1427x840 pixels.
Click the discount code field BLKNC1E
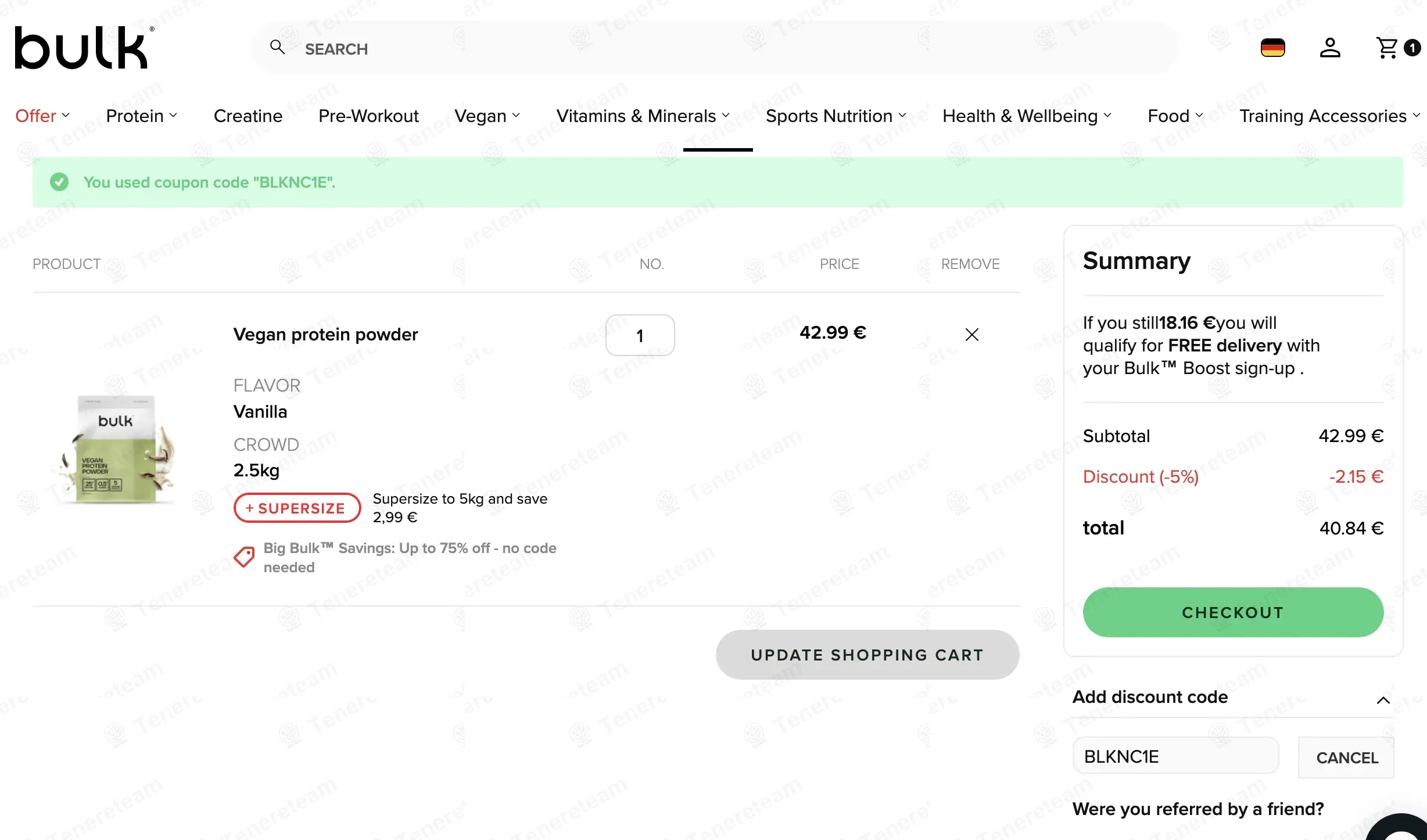click(x=1175, y=756)
